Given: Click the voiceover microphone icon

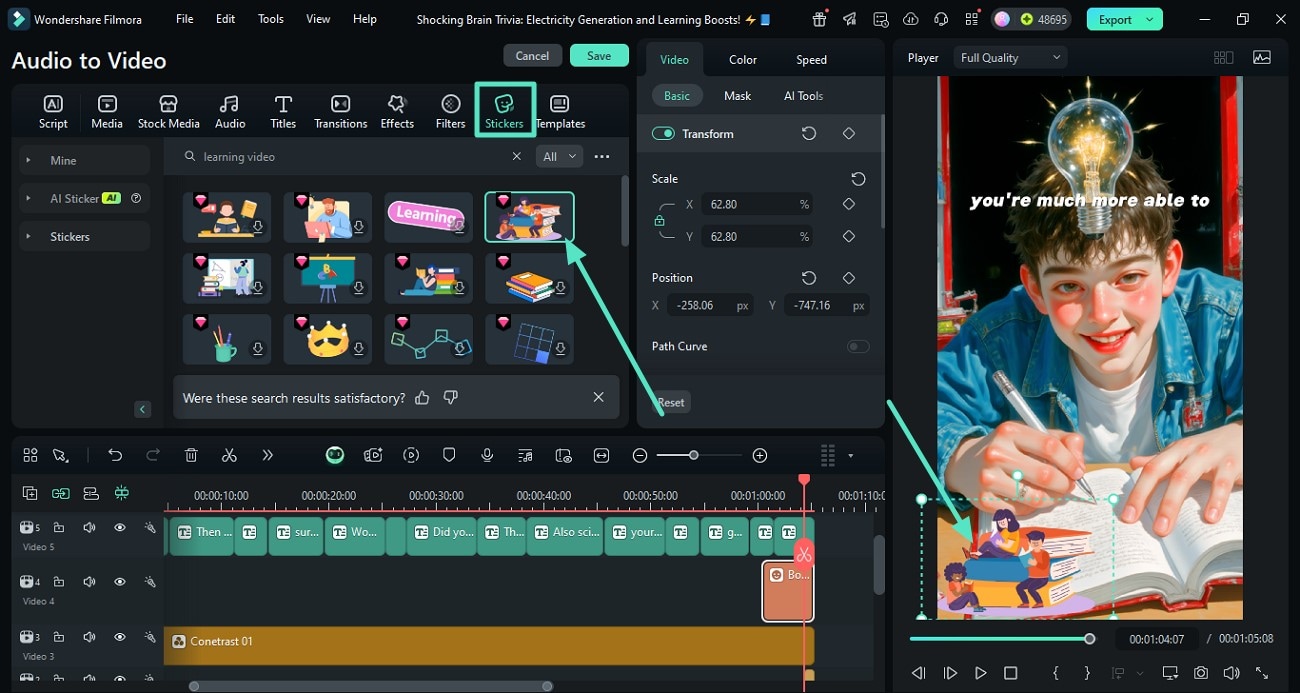Looking at the screenshot, I should [x=487, y=455].
